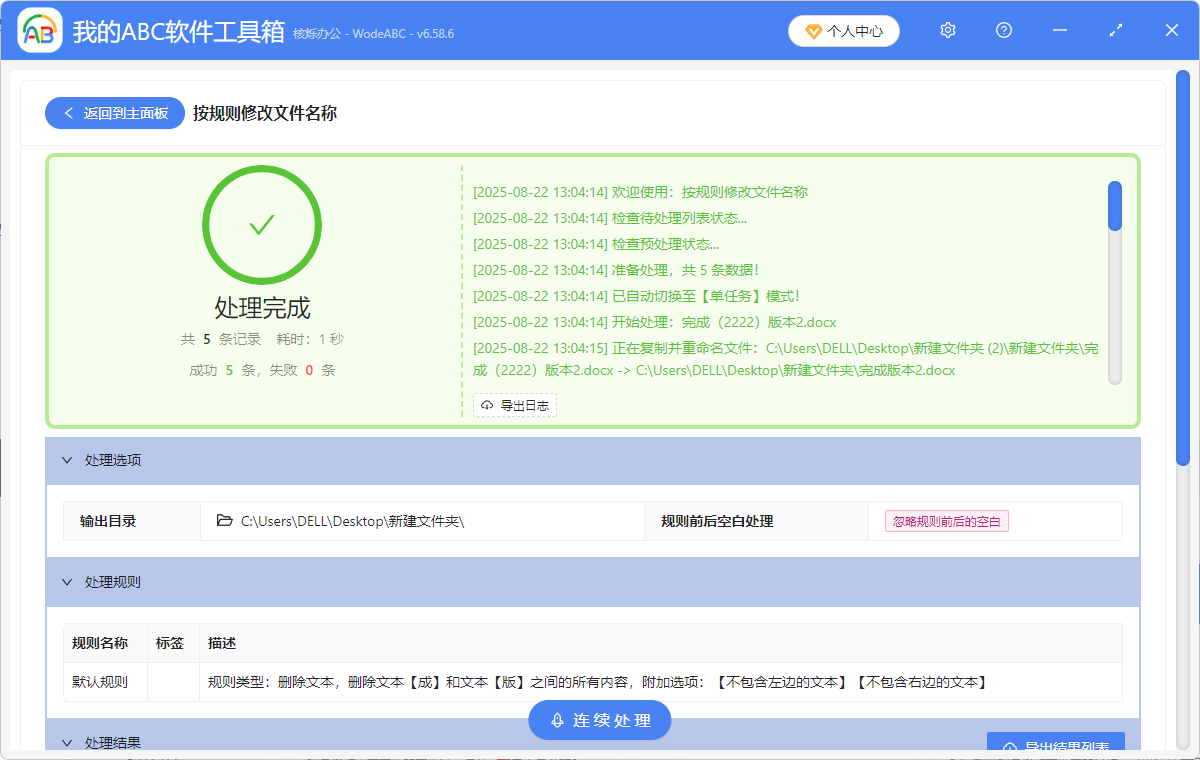Click the 返回到主面板 back button
Viewport: 1200px width, 760px height.
coord(114,112)
